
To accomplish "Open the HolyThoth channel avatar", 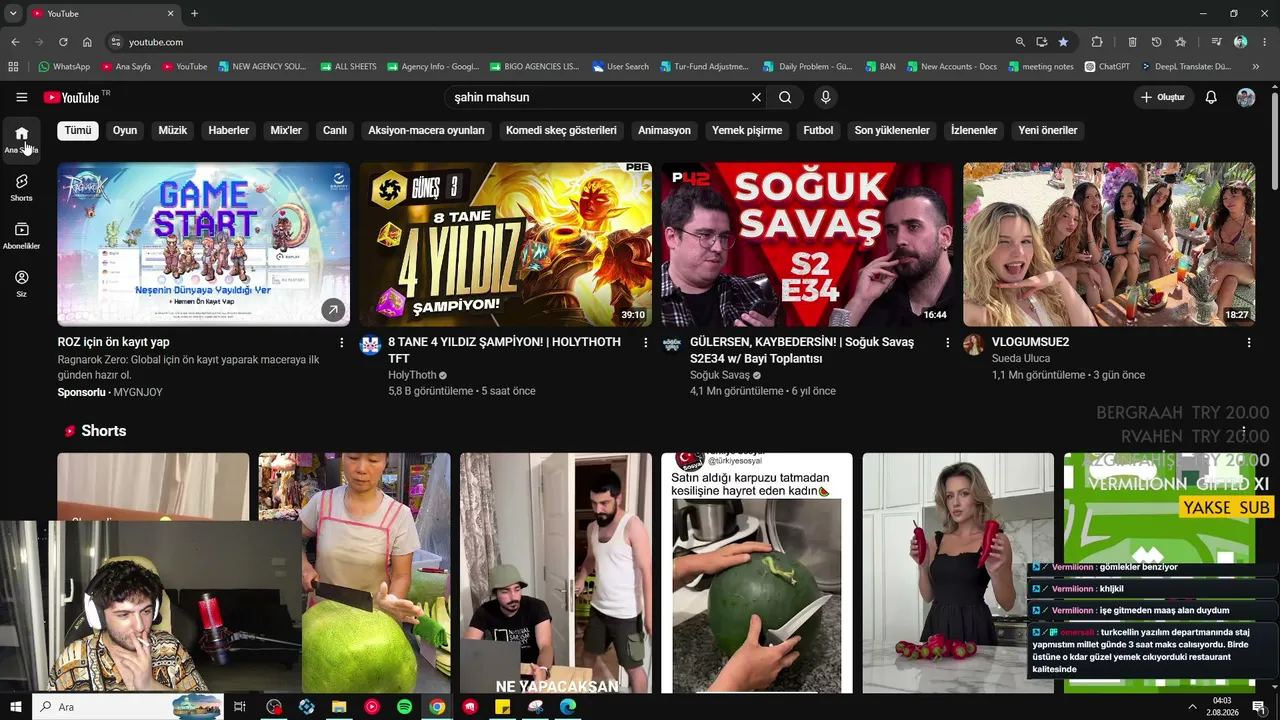I will click(370, 345).
